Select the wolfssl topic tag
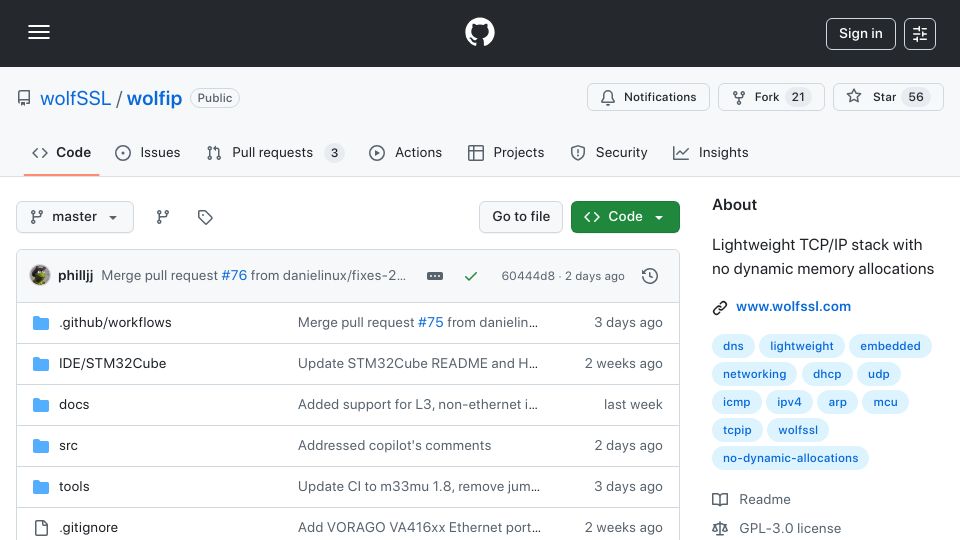This screenshot has height=540, width=960. click(x=798, y=430)
